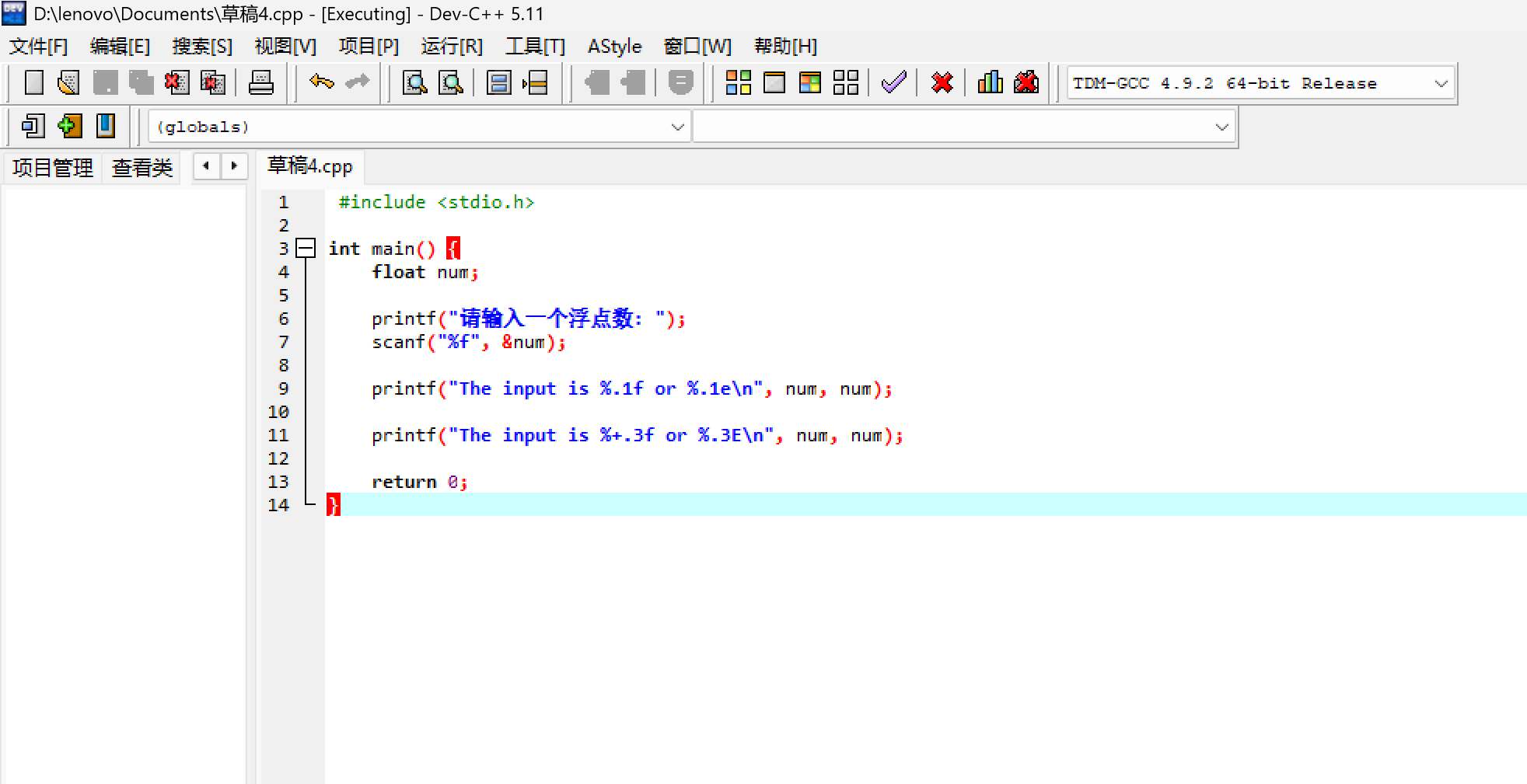Switch to the 项目管理 tab
The image size is (1527, 784).
pos(53,168)
